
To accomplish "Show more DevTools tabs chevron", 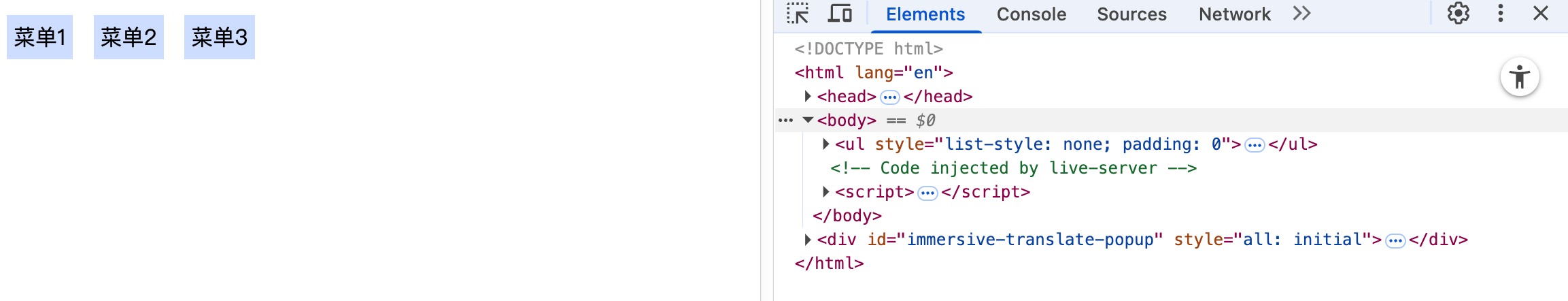I will point(1301,14).
